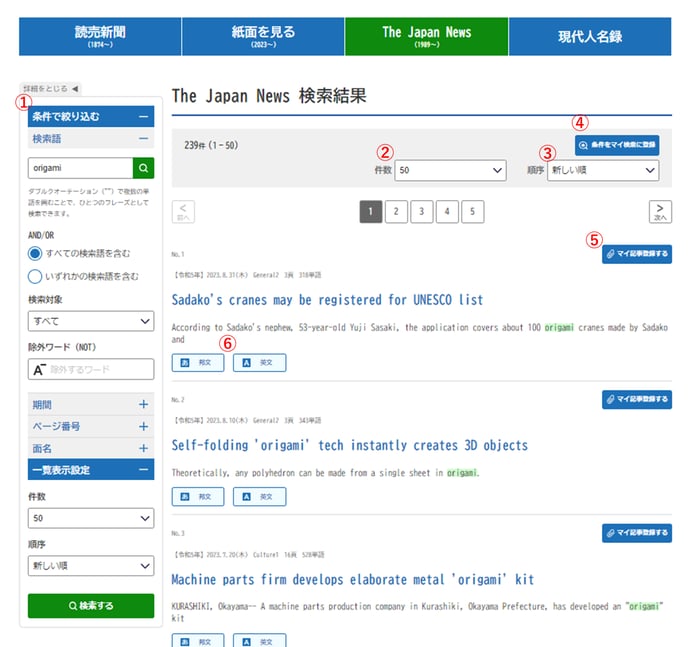Collapse the 条件で絞り込む section minus icon
This screenshot has height=647, width=688.
coord(144,117)
